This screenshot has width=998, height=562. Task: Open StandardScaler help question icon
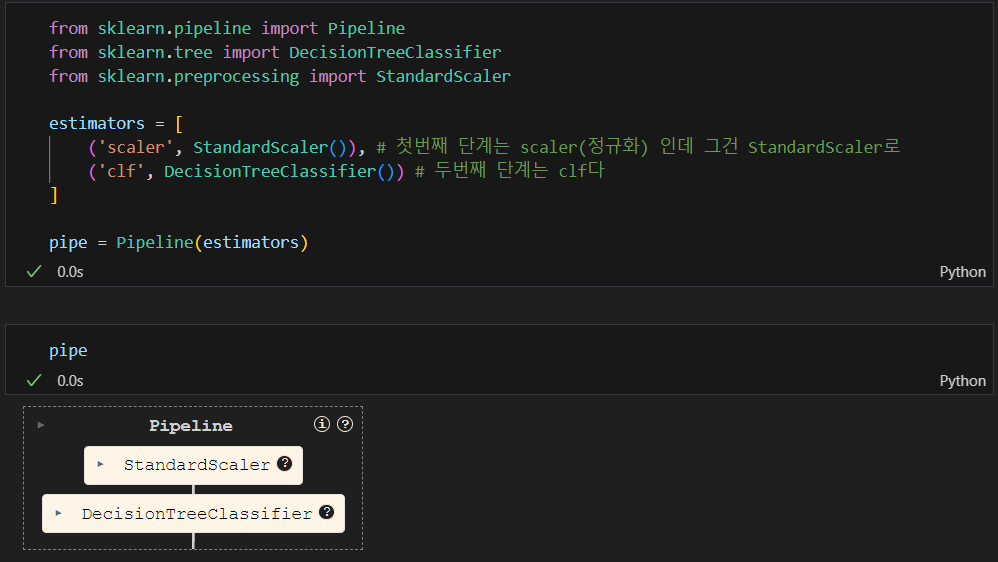285,464
